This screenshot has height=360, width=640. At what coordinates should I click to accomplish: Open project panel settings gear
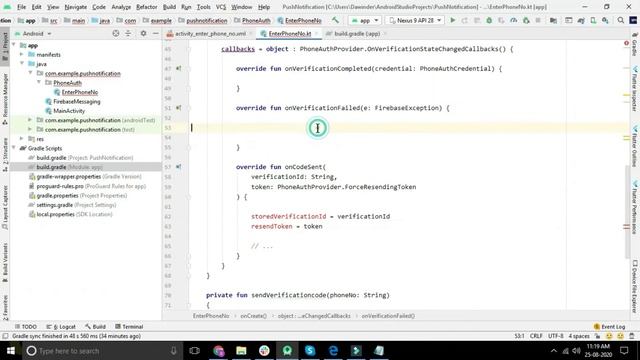click(x=143, y=33)
